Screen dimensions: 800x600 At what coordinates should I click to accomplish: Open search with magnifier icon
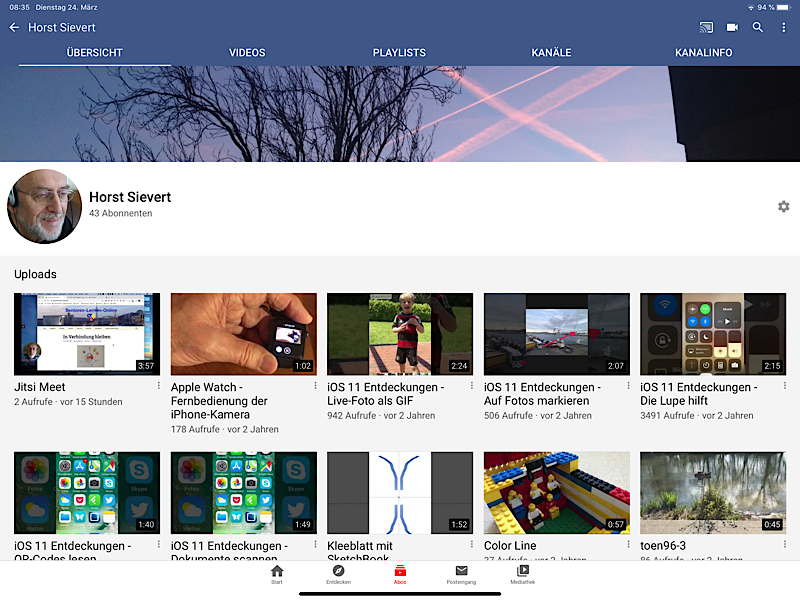pyautogui.click(x=758, y=28)
